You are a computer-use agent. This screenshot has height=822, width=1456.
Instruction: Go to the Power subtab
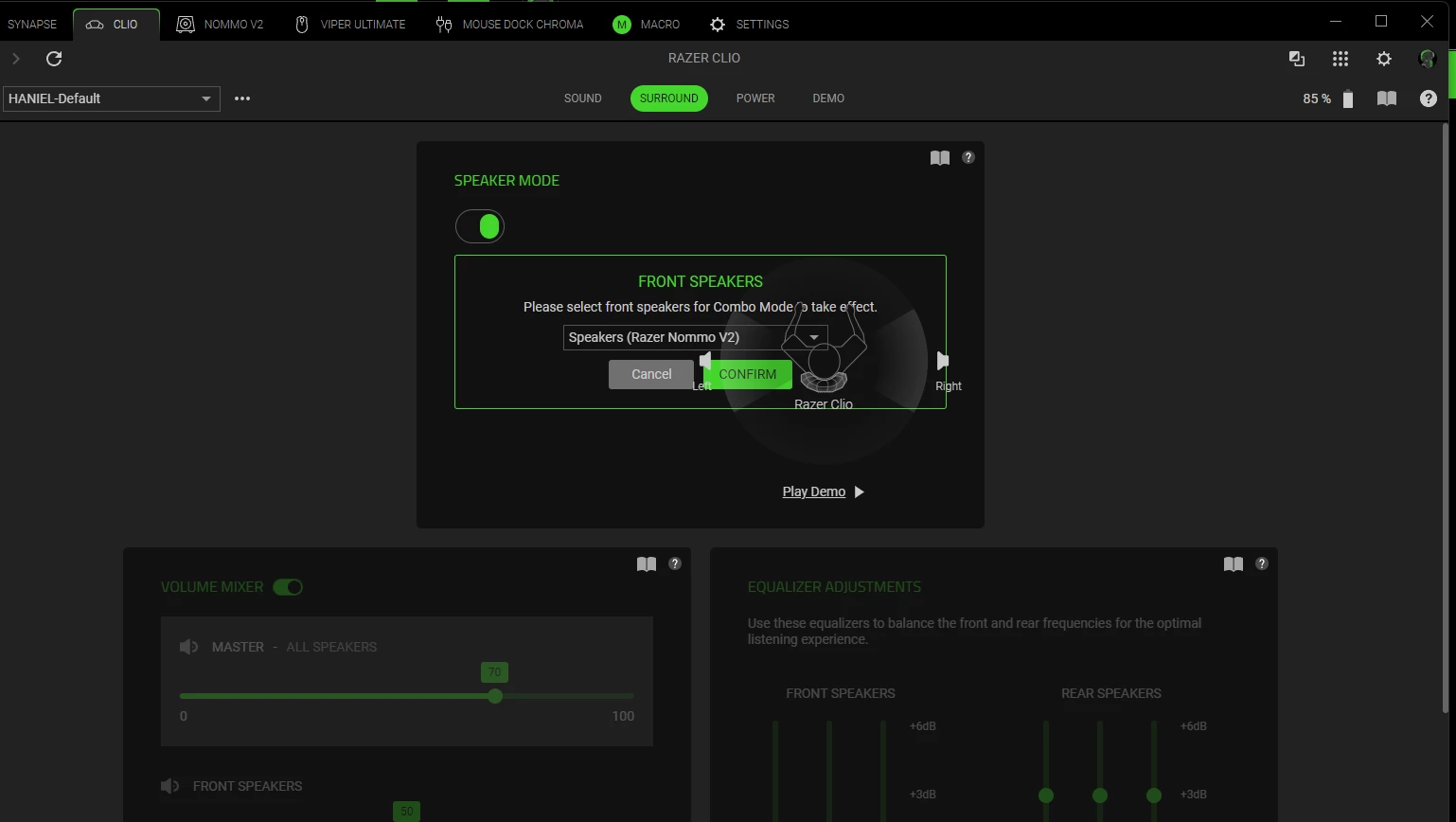[755, 98]
